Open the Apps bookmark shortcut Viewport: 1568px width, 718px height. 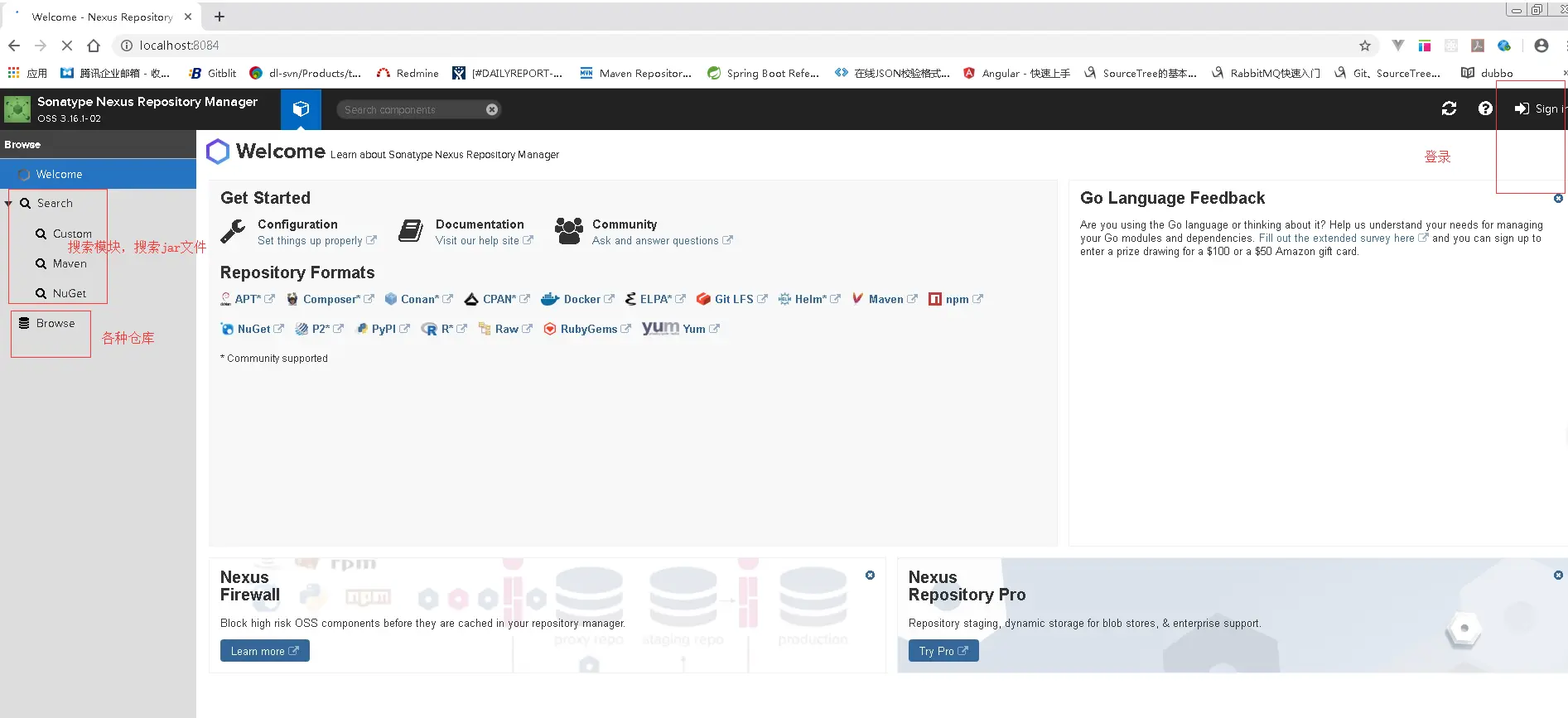tap(27, 73)
